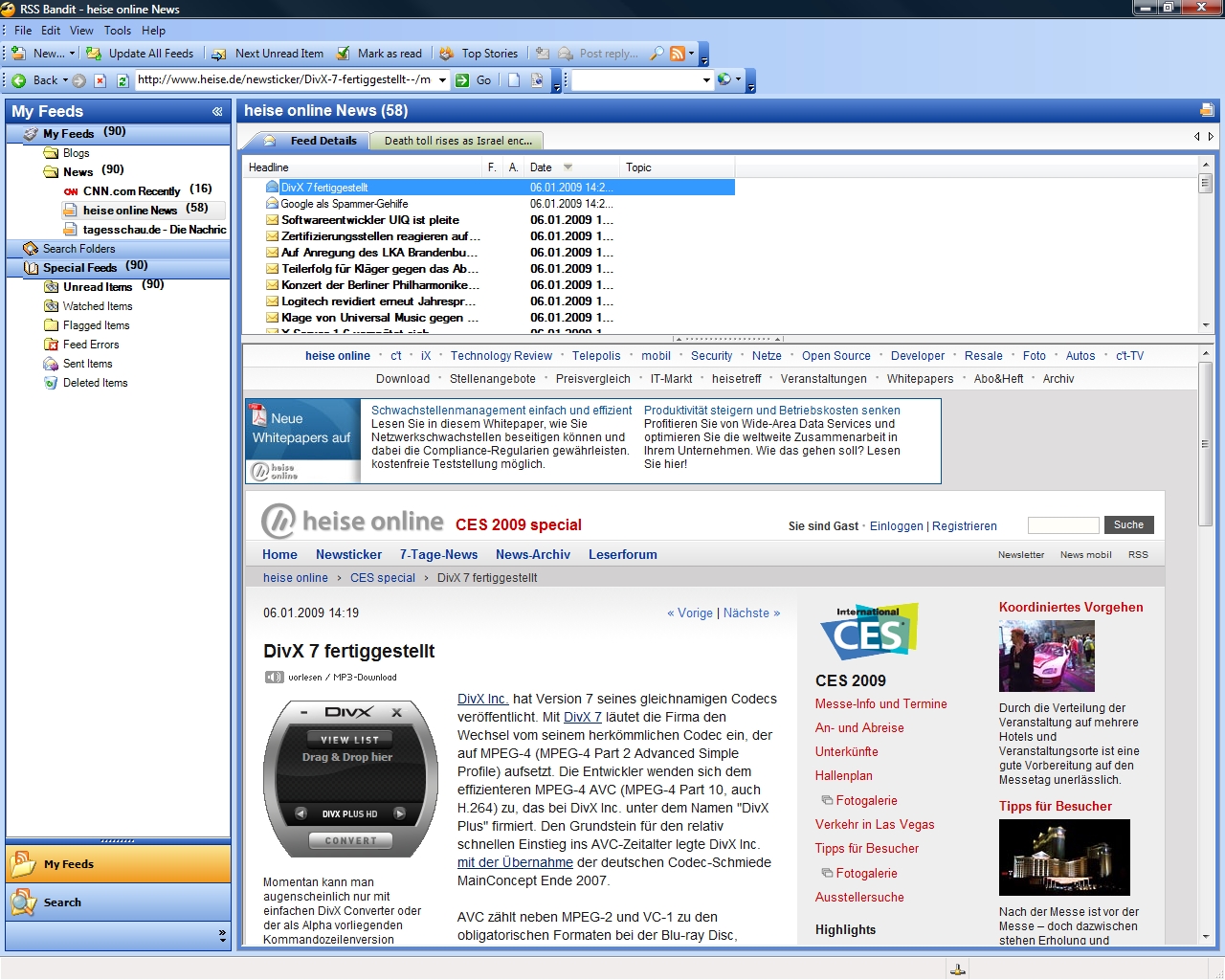Switch to Search navigation pane button
The width and height of the screenshot is (1225, 980).
point(118,902)
